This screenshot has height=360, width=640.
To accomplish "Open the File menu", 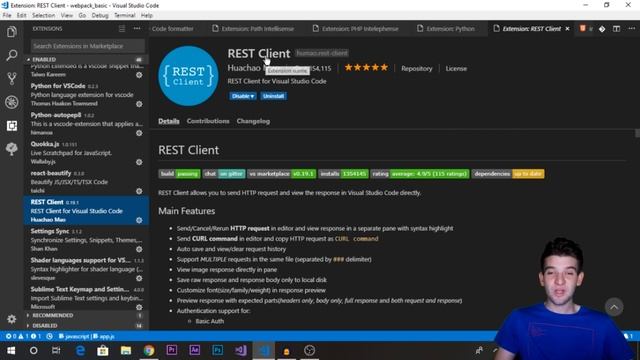I will click(x=7, y=16).
